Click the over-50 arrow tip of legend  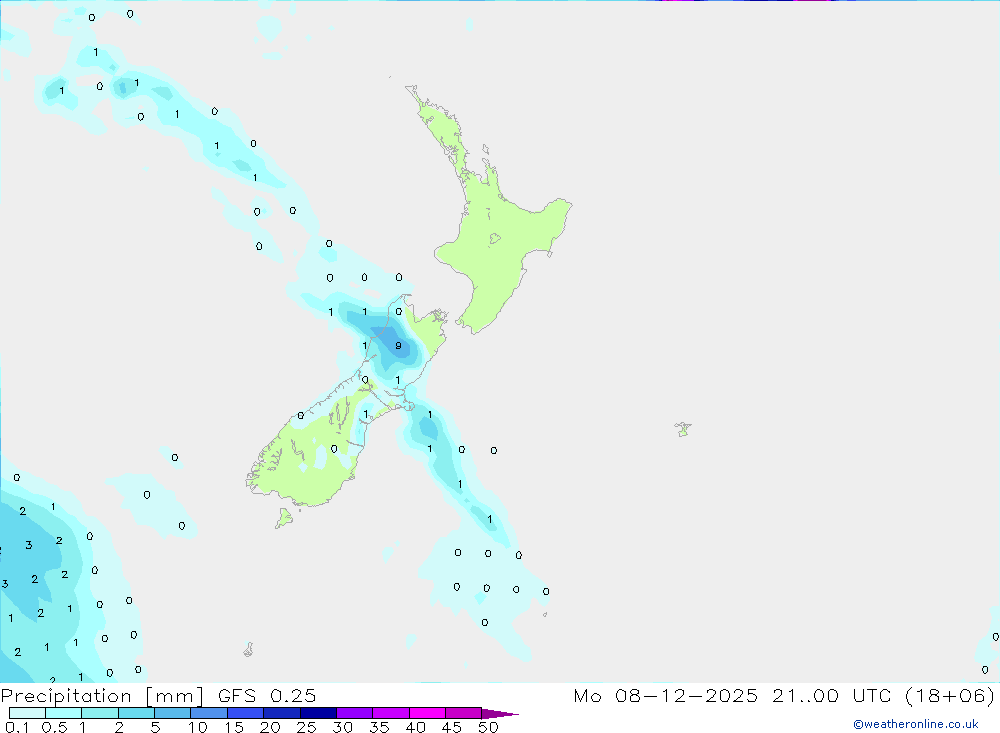[x=500, y=714]
